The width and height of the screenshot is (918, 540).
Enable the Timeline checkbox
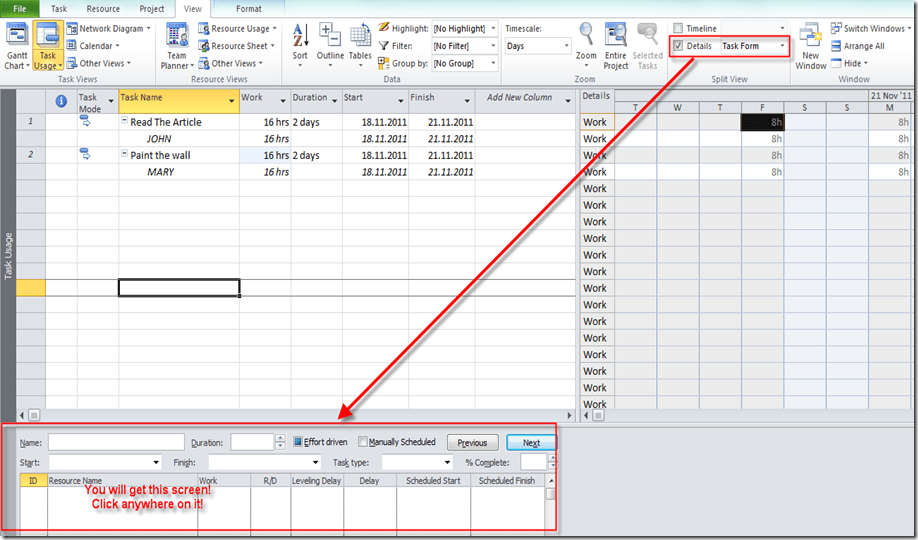coord(679,29)
